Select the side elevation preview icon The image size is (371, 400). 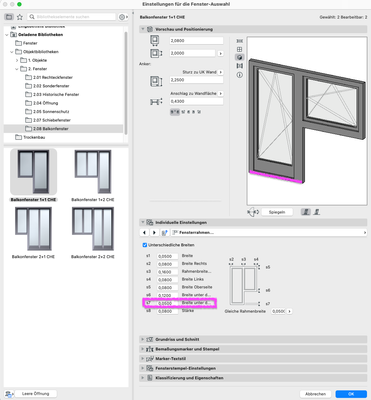click(239, 66)
